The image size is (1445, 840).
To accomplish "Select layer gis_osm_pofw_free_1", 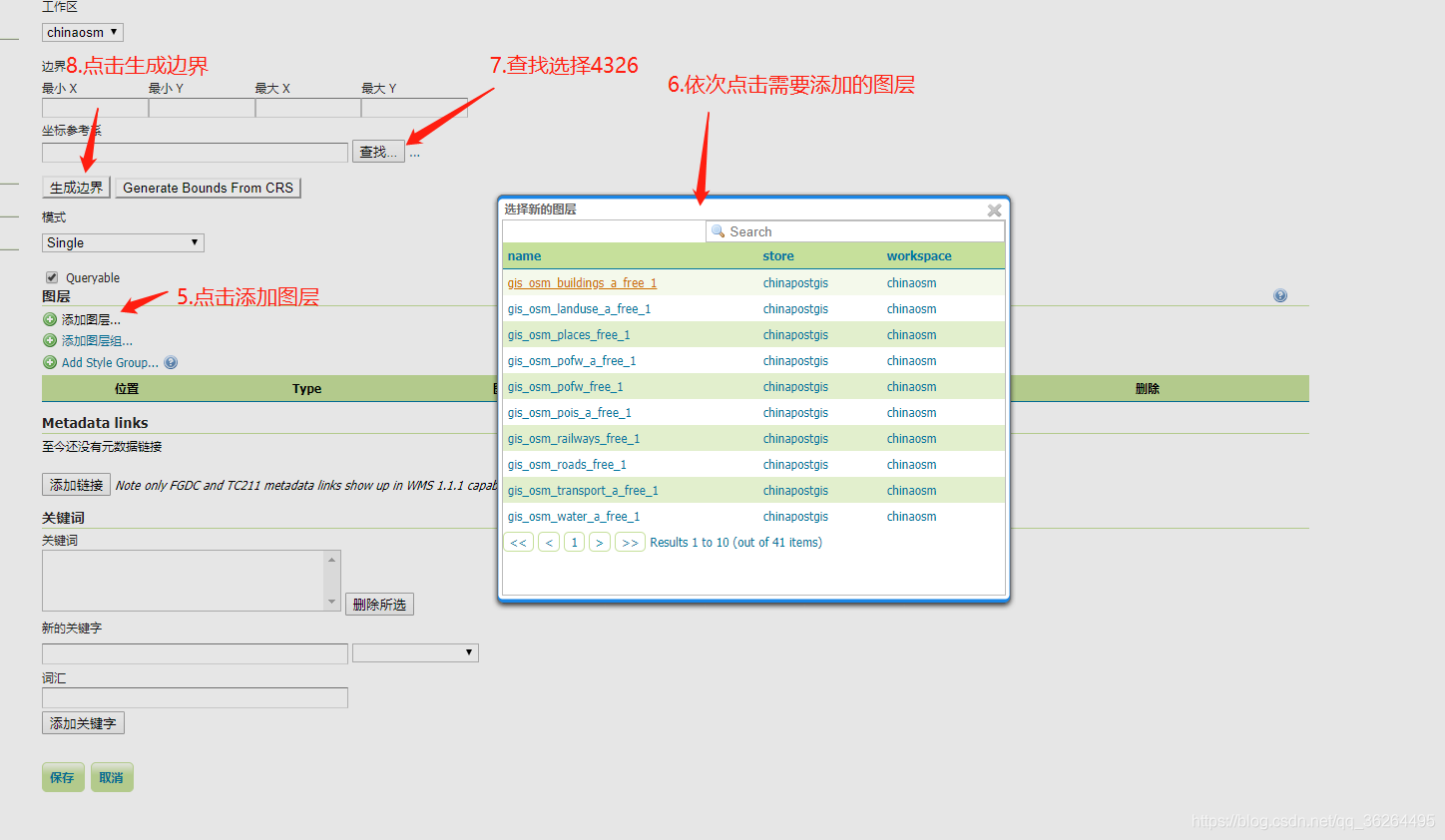I will click(565, 386).
